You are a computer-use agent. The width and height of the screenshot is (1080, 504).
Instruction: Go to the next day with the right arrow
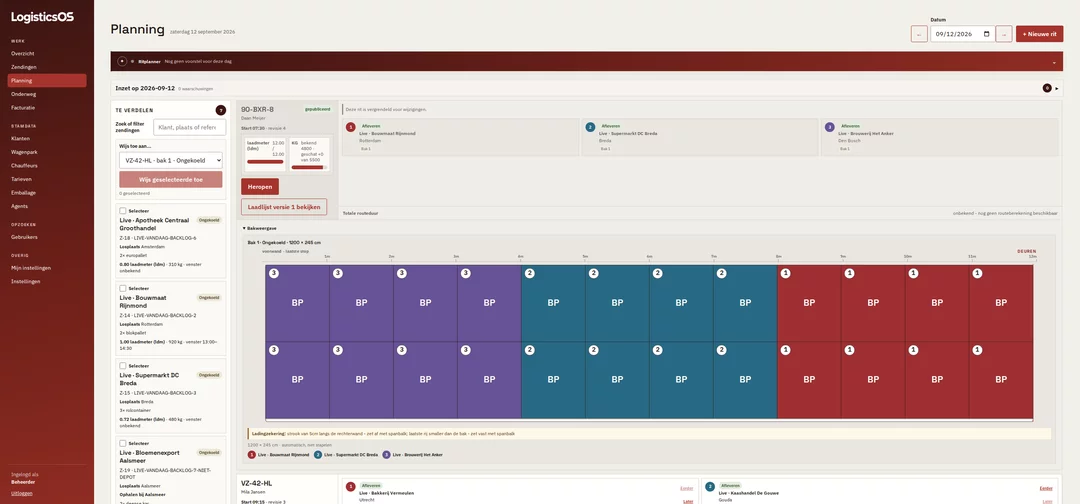pos(1004,34)
